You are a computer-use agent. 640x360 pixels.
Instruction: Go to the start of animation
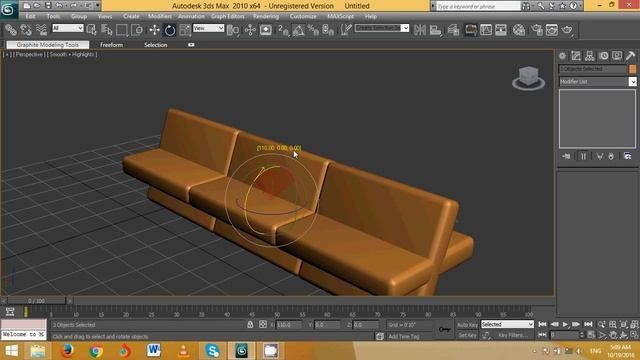click(542, 324)
